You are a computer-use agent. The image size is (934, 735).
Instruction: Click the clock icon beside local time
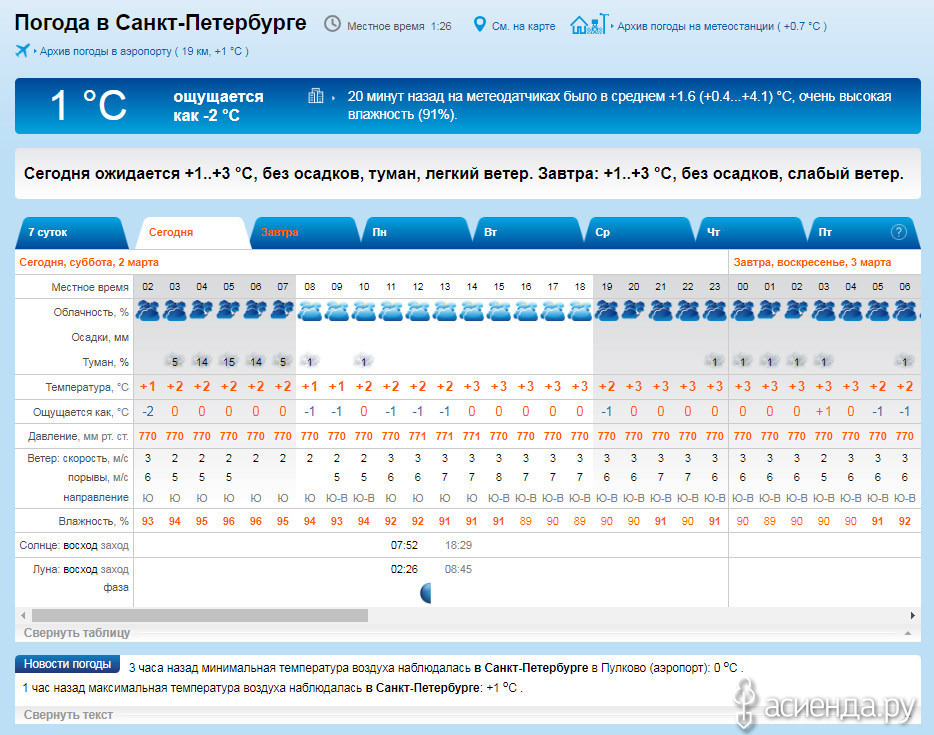click(332, 24)
